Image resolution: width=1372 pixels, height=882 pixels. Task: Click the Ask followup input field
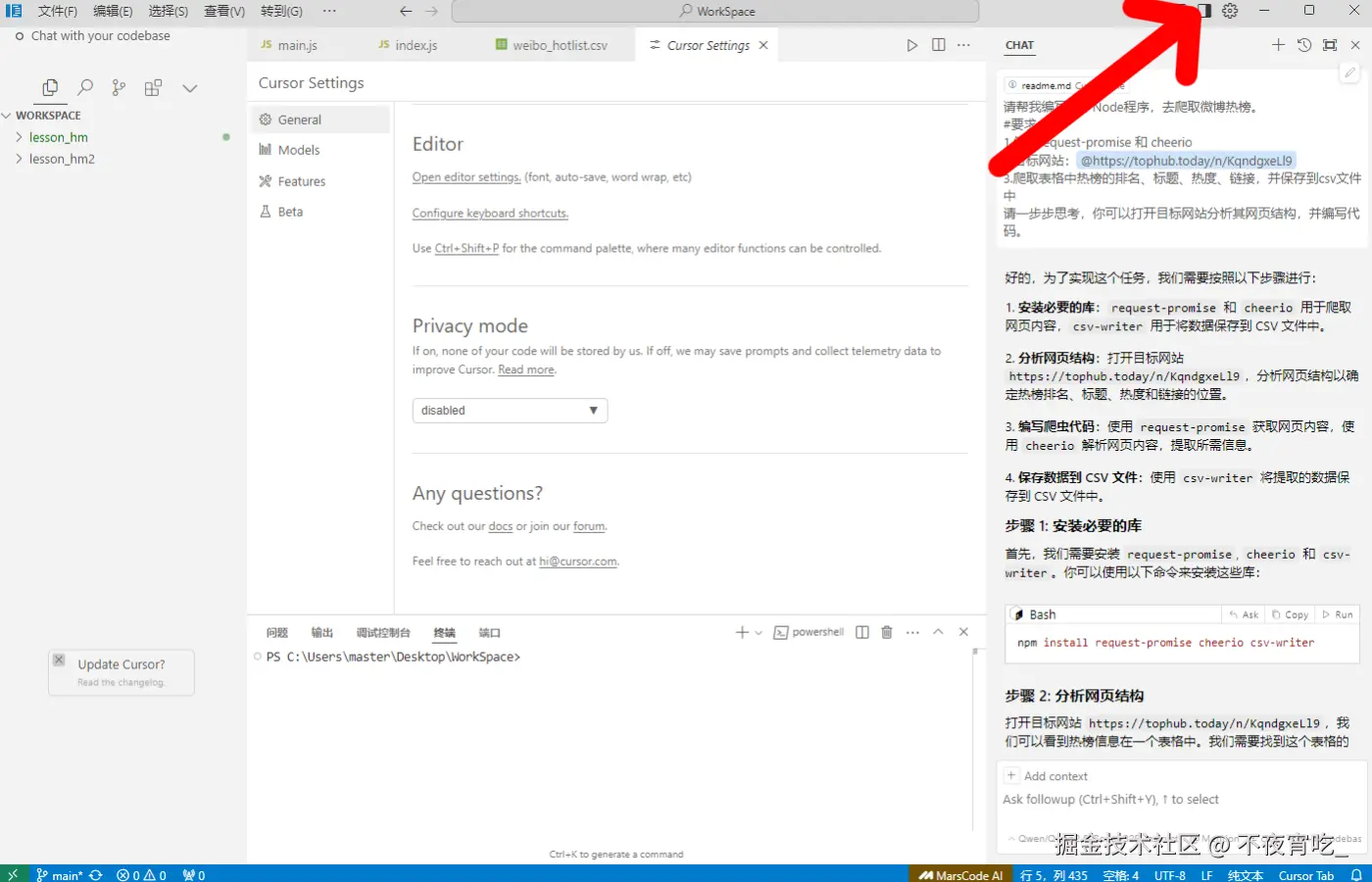point(1181,800)
